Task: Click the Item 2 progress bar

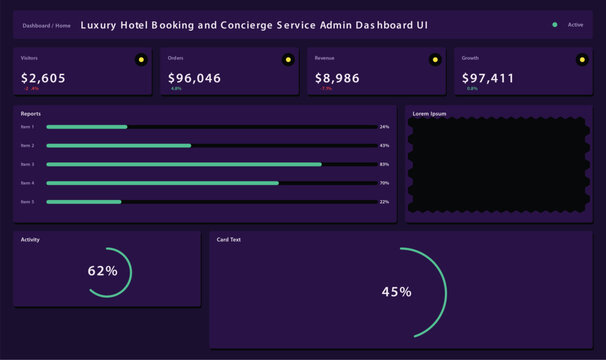Action: click(x=212, y=146)
